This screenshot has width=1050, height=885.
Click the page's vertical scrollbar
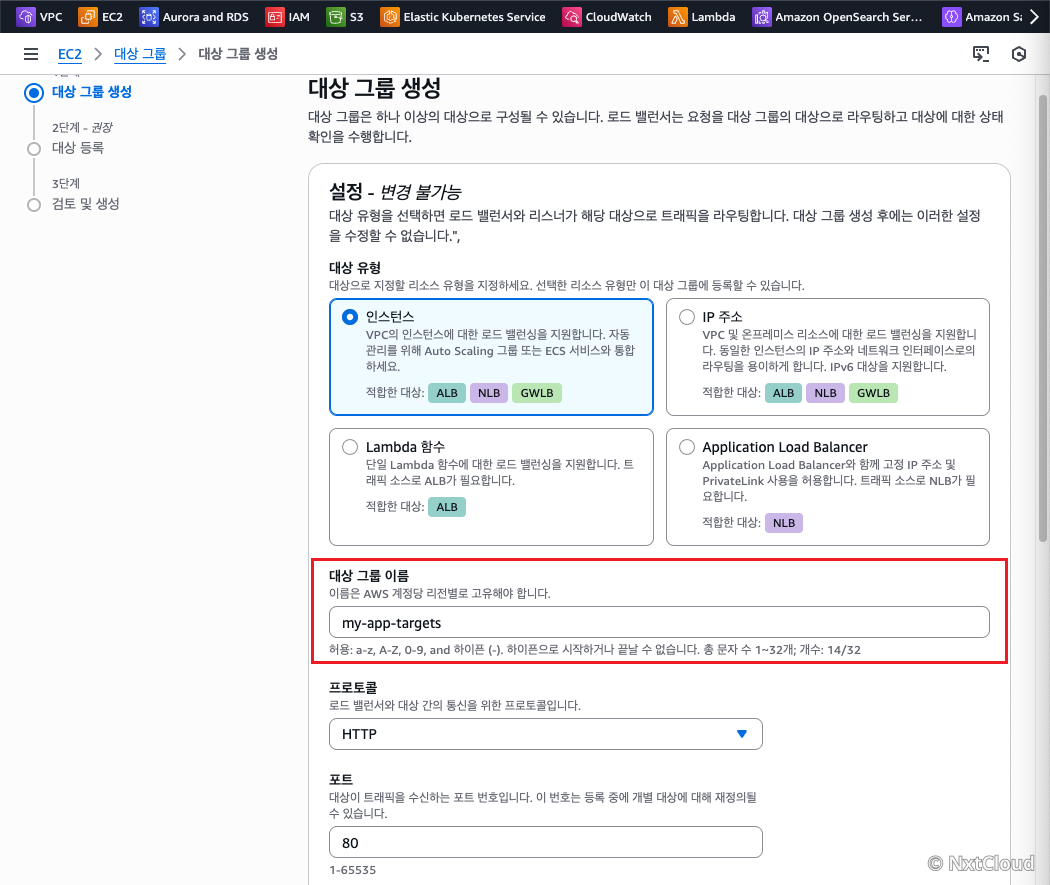pyautogui.click(x=1043, y=318)
